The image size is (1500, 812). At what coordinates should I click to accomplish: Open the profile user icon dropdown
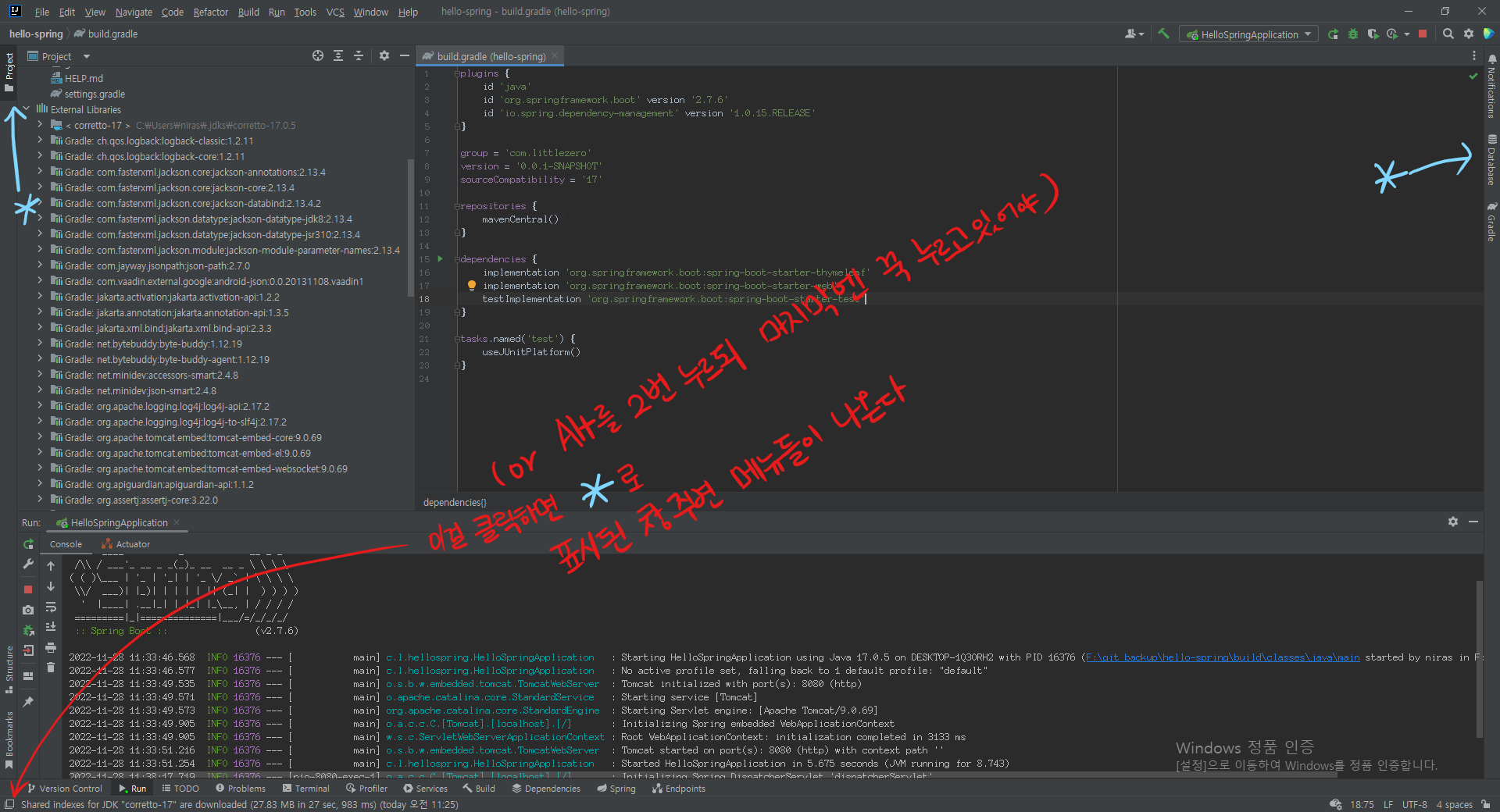pyautogui.click(x=1134, y=34)
